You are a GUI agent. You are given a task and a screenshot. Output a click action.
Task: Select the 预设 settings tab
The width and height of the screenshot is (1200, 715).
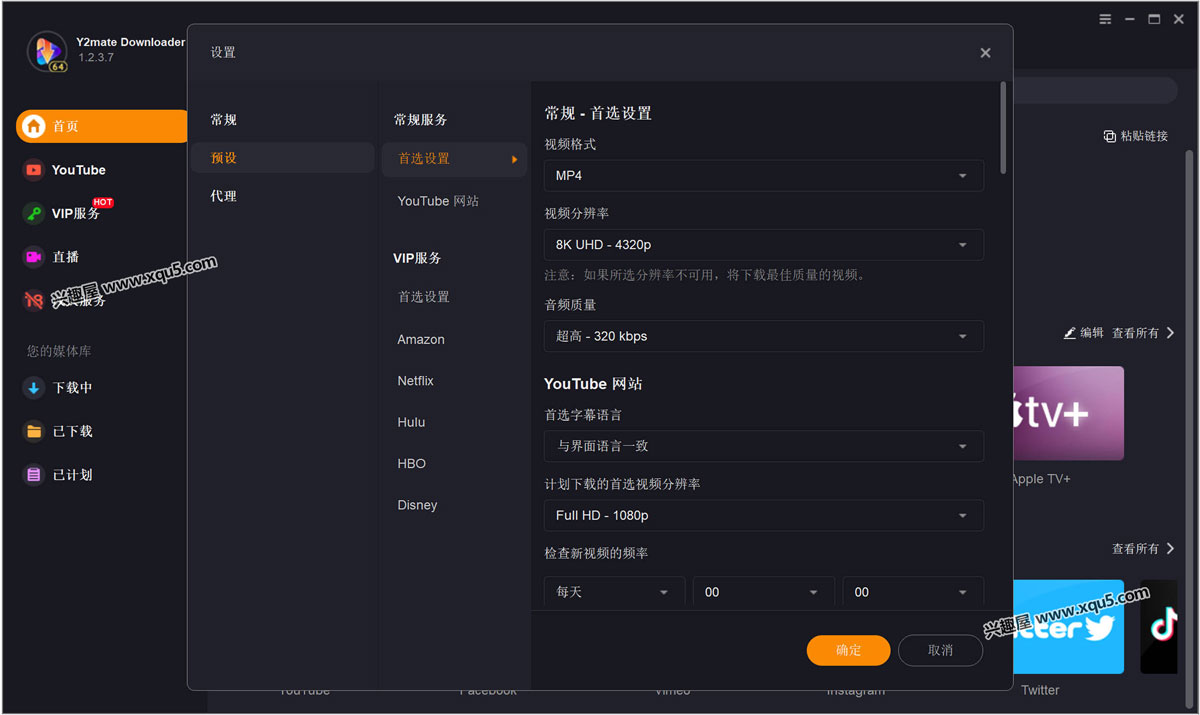[283, 158]
